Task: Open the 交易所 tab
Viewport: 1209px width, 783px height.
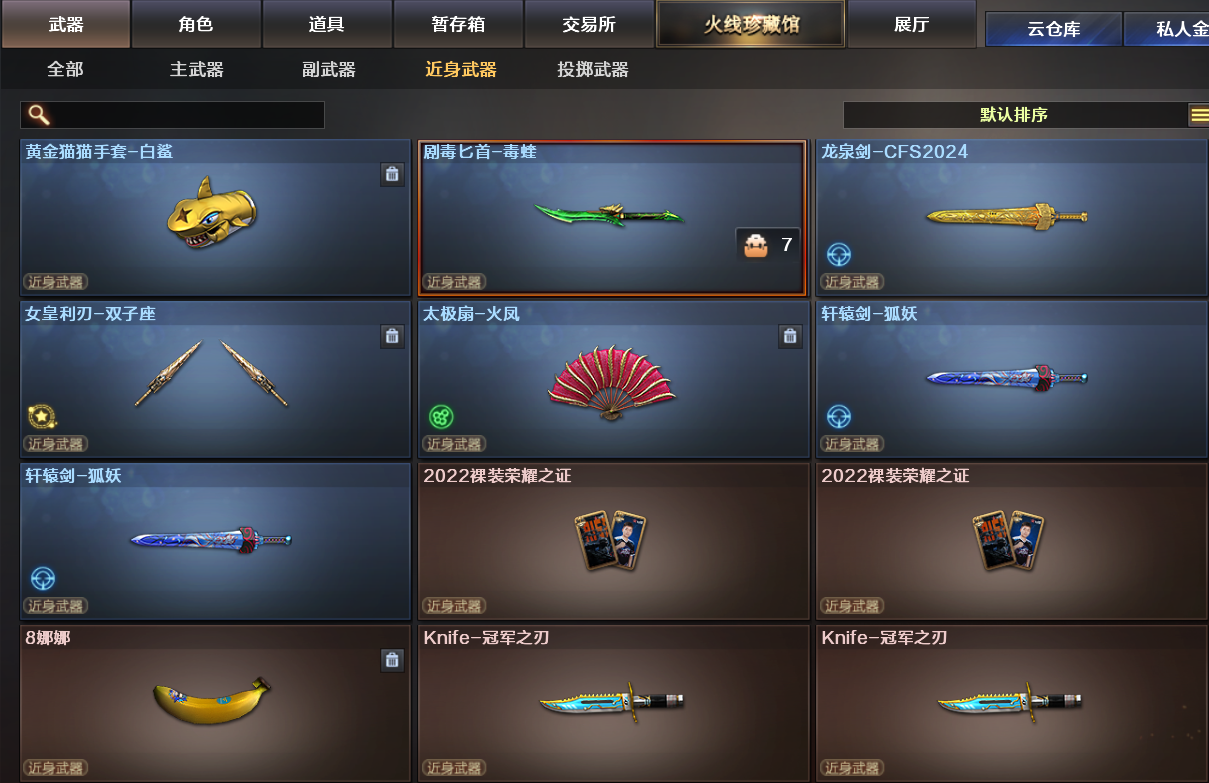Action: pos(589,24)
